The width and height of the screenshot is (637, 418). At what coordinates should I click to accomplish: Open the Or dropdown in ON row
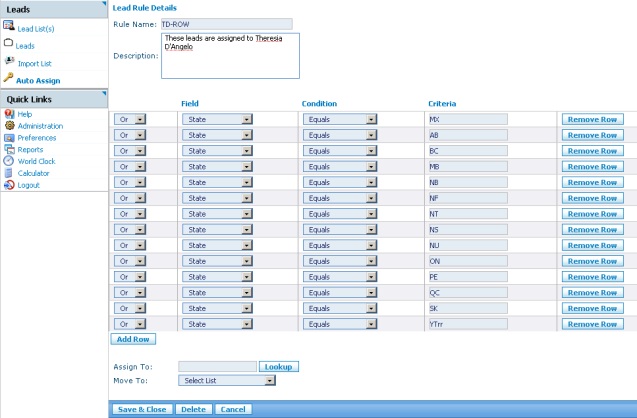point(130,261)
